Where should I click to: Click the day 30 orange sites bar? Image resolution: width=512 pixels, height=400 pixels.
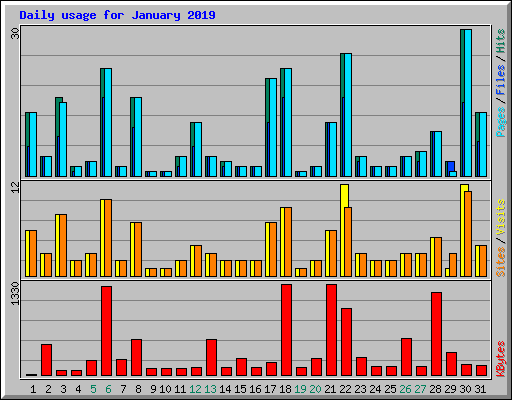pyautogui.click(x=468, y=234)
